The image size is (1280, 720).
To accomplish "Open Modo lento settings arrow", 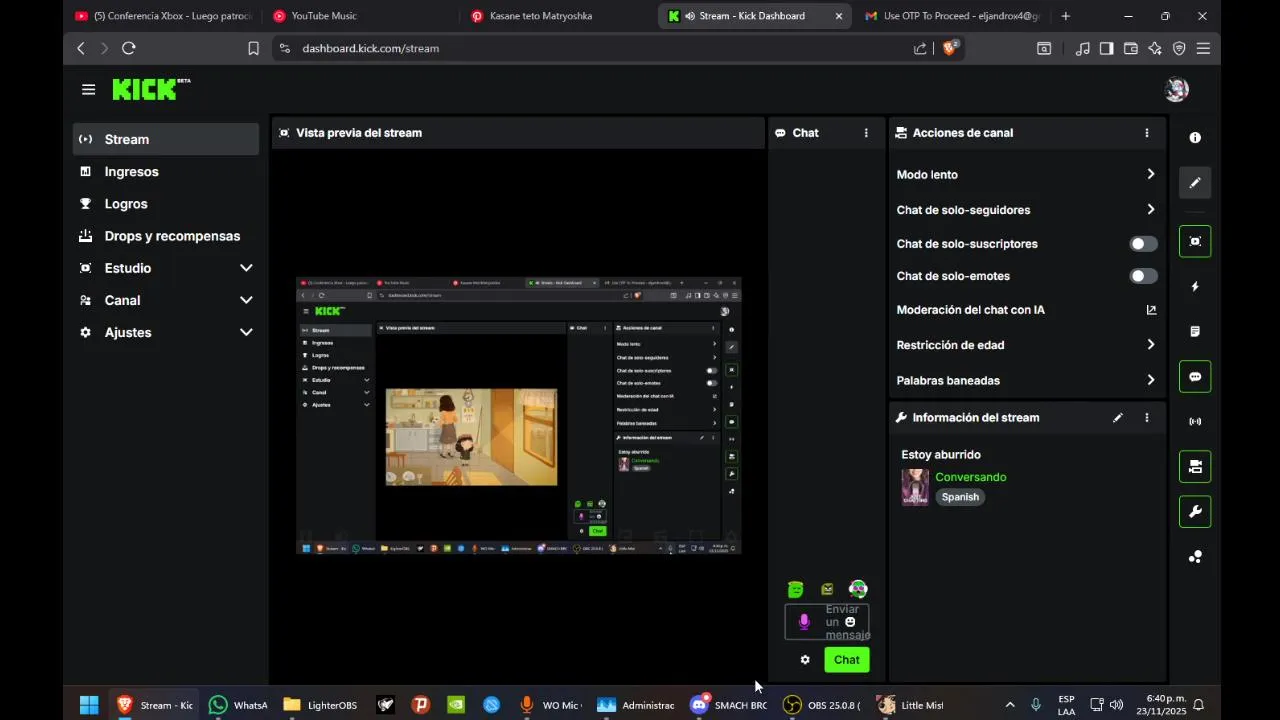I will [1151, 174].
